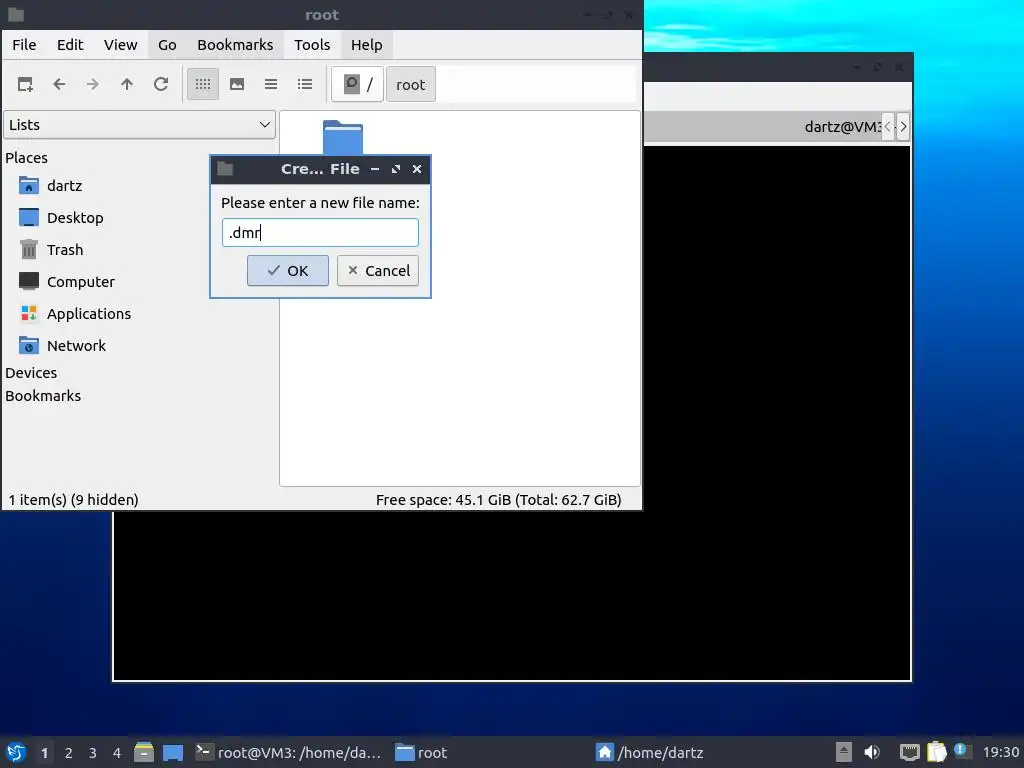Activate root@VM3 terminal taskbar entry
Image resolution: width=1024 pixels, height=768 pixels.
coord(289,752)
